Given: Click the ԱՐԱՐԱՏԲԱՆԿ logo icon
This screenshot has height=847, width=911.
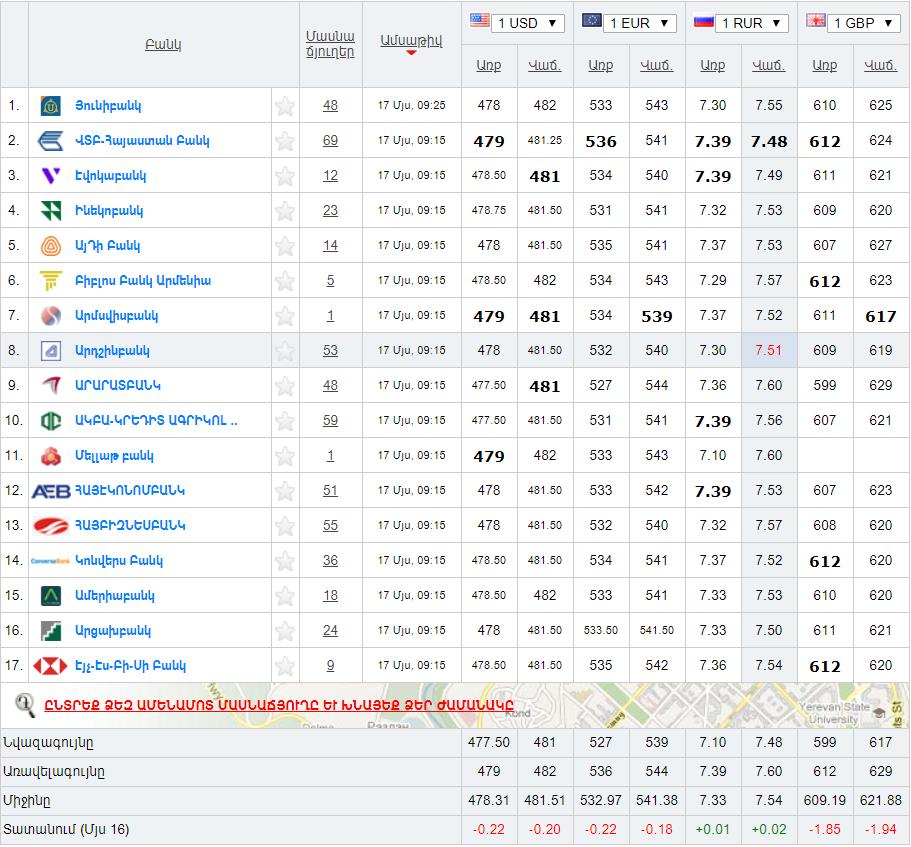Looking at the screenshot, I should tap(51, 386).
